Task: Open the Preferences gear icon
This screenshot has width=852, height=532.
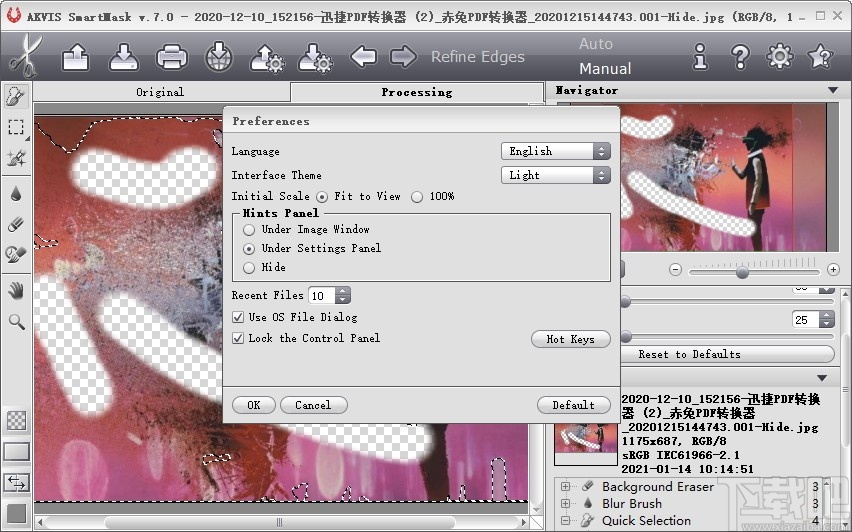Action: pyautogui.click(x=780, y=56)
